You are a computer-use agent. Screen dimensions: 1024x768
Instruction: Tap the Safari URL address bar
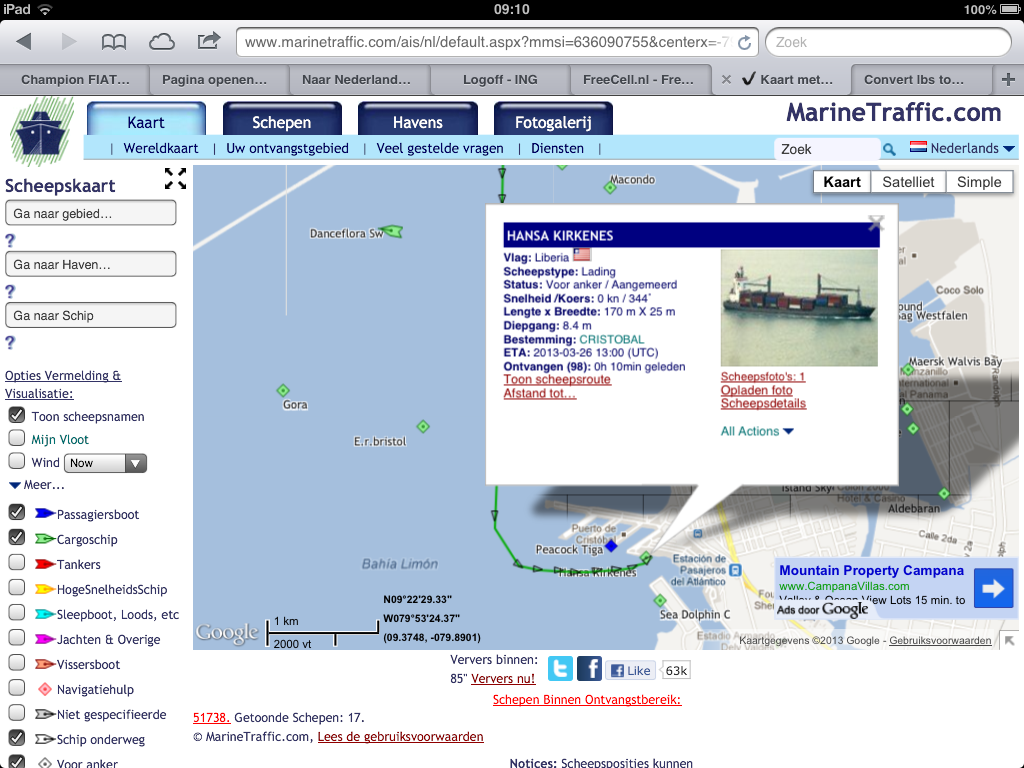496,42
